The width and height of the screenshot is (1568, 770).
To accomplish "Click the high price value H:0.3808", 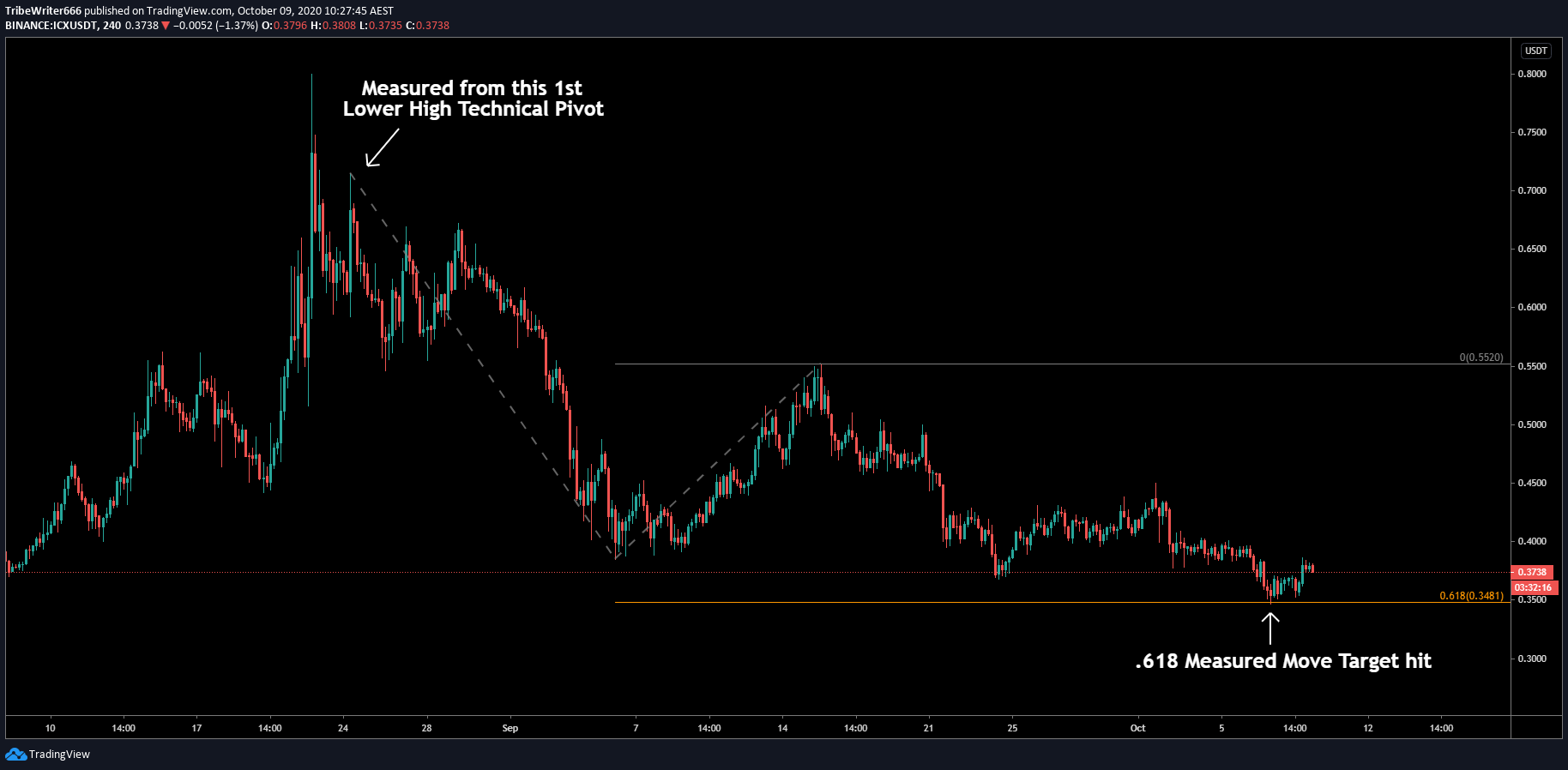I will (x=333, y=26).
